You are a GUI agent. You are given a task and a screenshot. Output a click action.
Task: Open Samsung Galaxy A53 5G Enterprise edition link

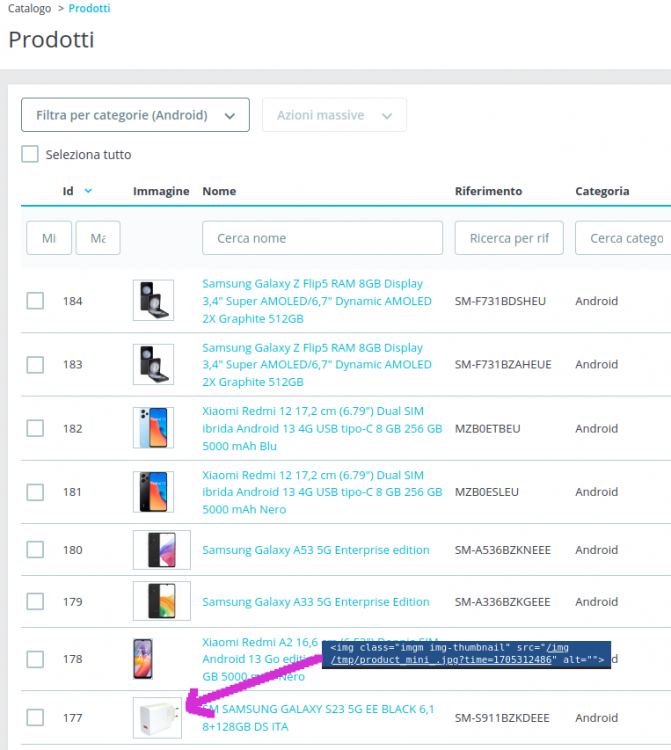[x=316, y=550]
